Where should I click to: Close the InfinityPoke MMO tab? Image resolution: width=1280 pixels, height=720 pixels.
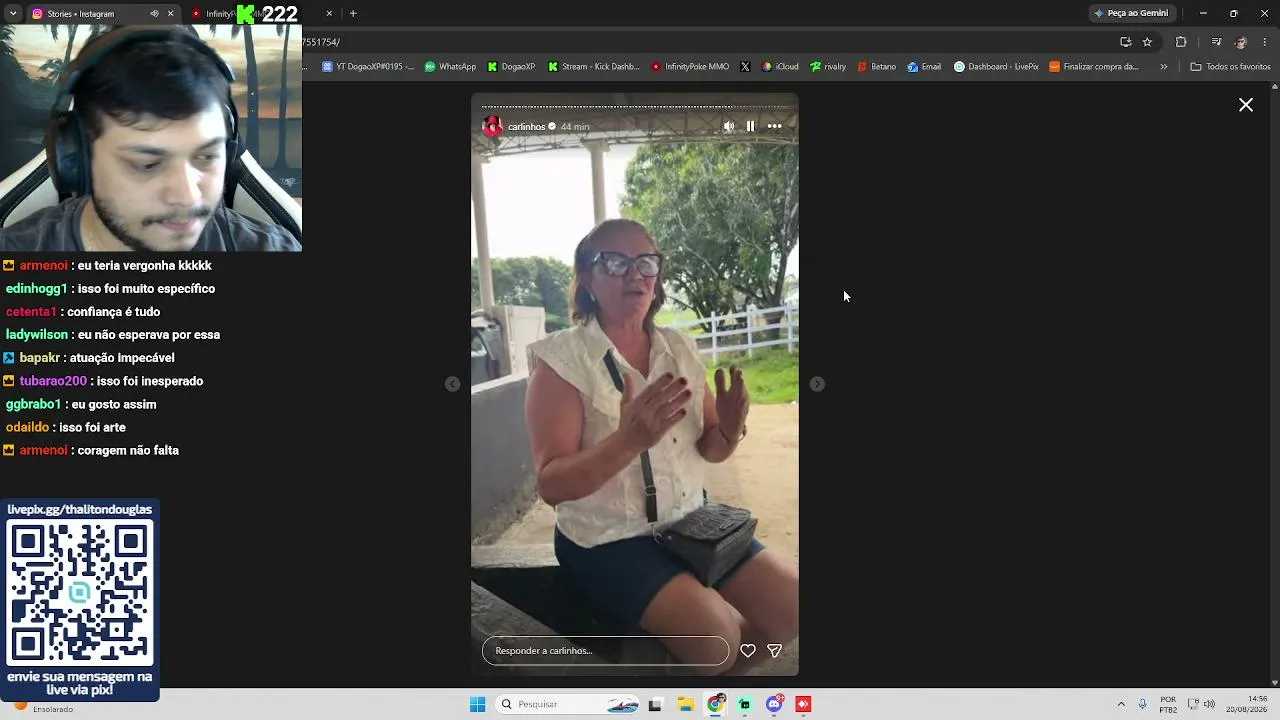[x=329, y=14]
